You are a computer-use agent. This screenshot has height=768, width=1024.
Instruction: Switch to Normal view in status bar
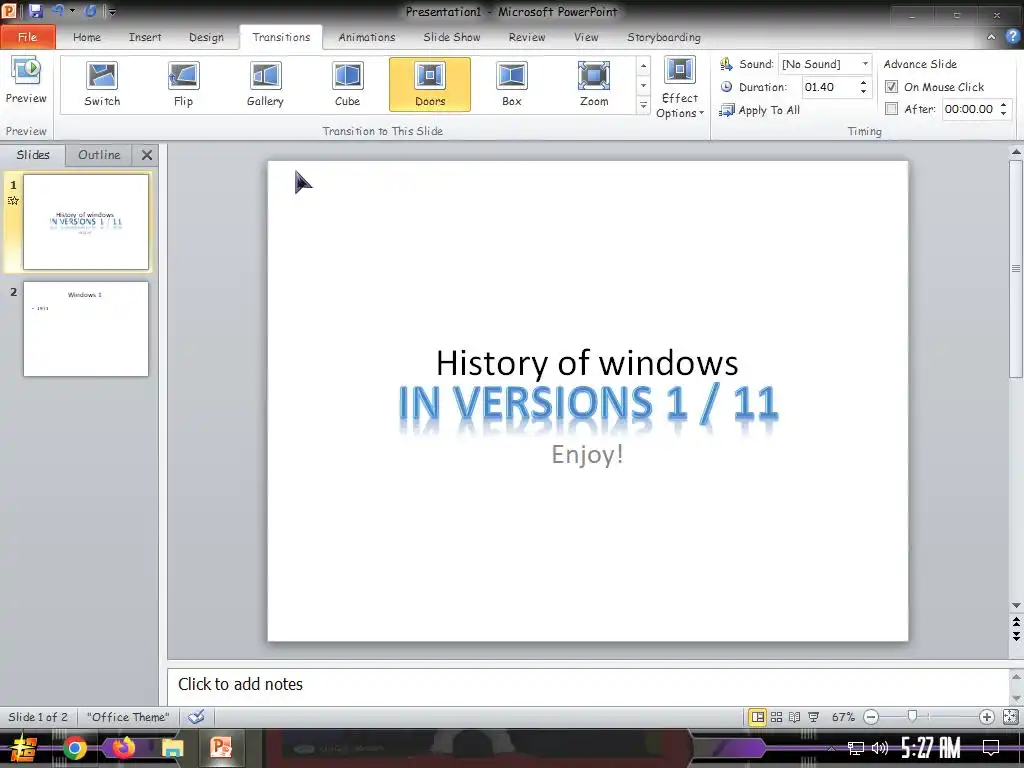pos(758,717)
